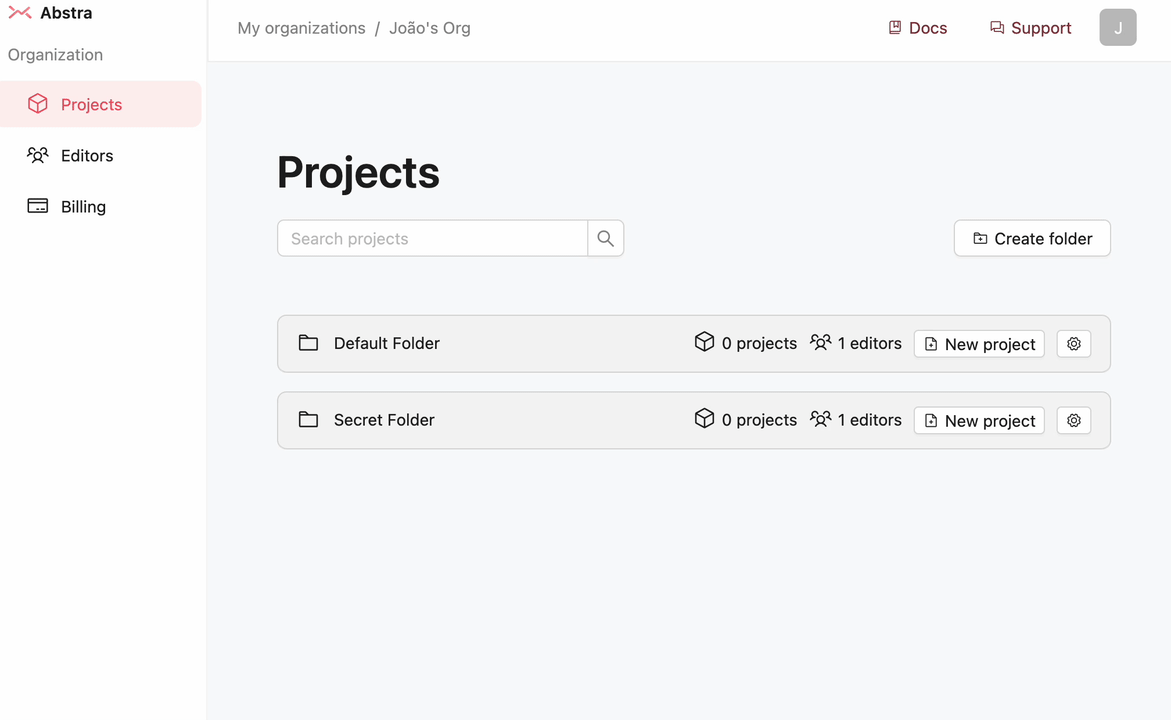Screen dimensions: 1171x720
Task: Go to the Editors sidebar section
Action: click(87, 155)
